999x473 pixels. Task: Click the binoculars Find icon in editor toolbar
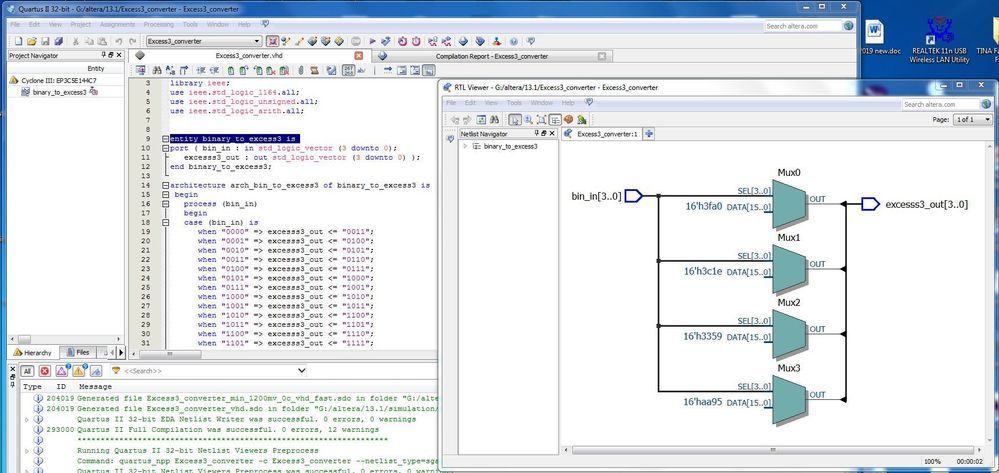[x=155, y=71]
